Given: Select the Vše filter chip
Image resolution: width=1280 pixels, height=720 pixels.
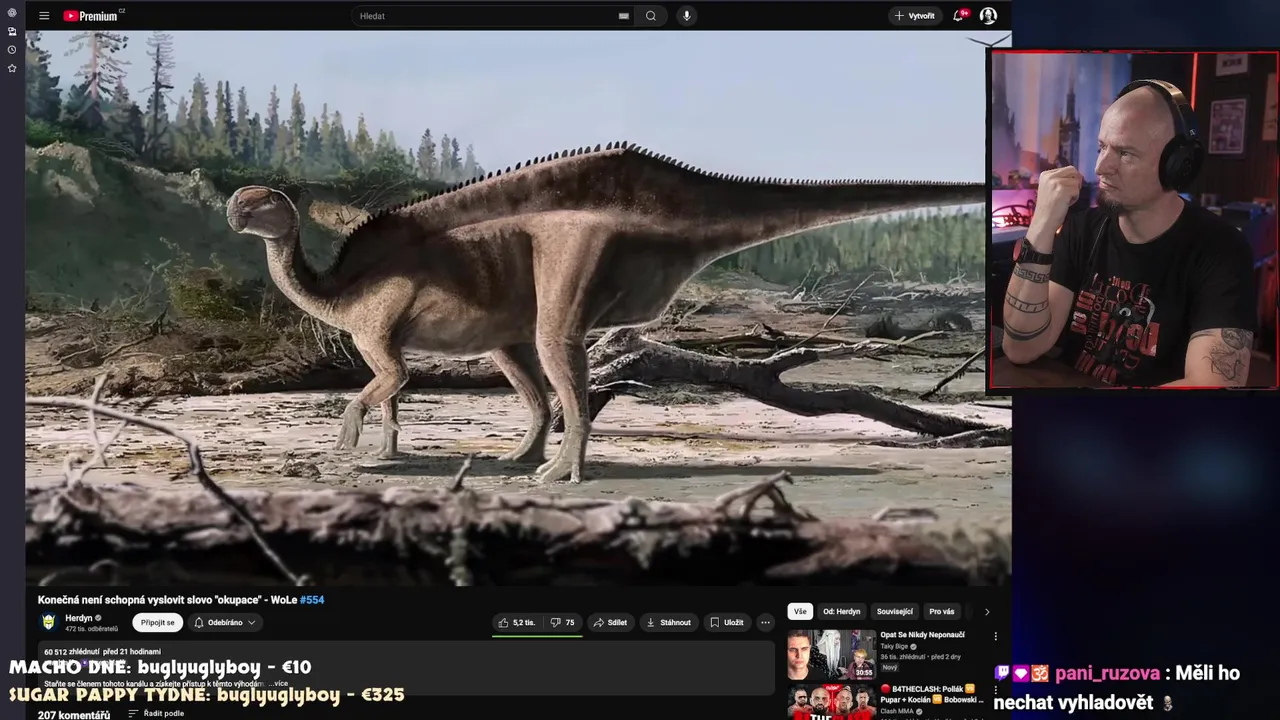Looking at the screenshot, I should coord(800,612).
